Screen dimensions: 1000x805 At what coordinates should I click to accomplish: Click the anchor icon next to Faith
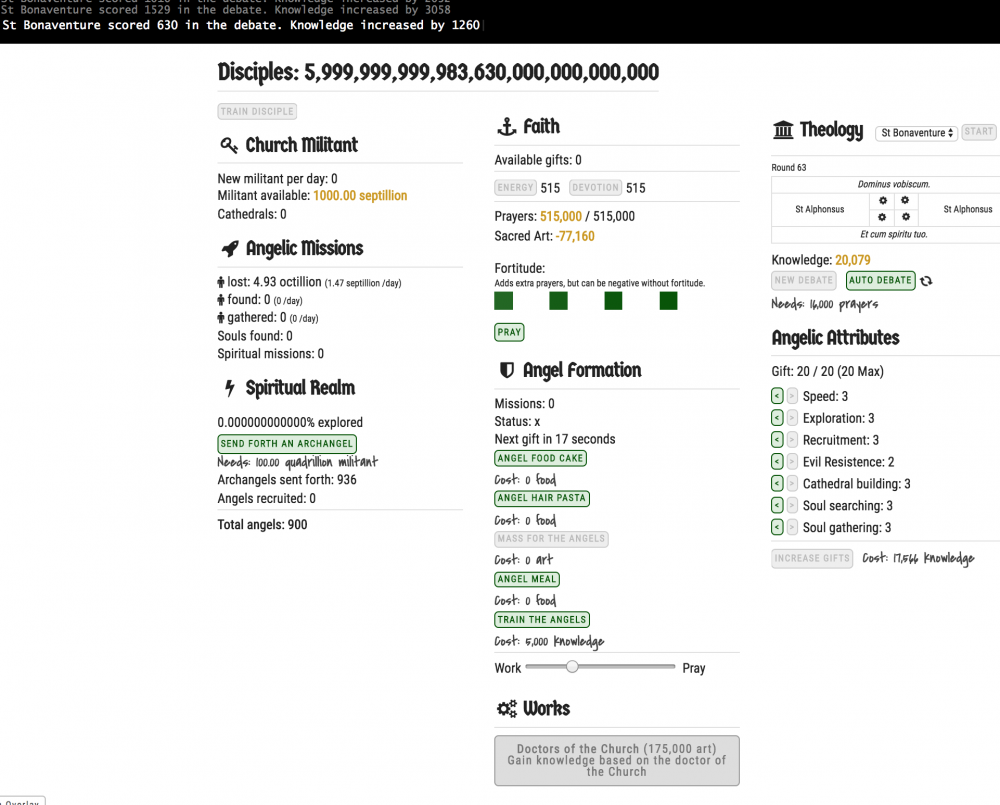[506, 126]
